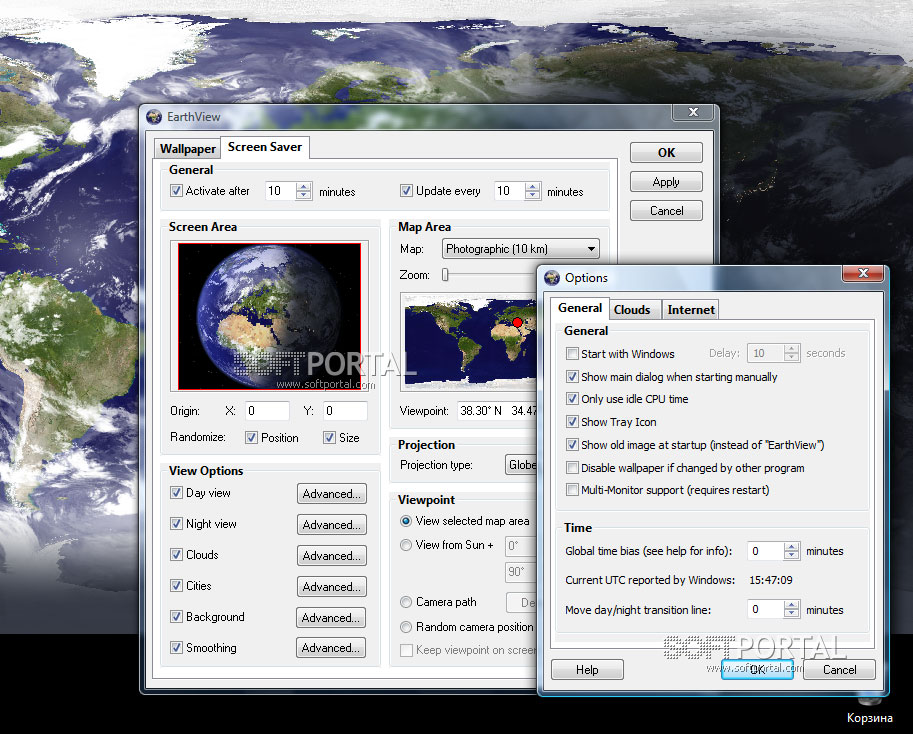
Task: Decrease Global time bias with down arrow
Action: tap(791, 555)
